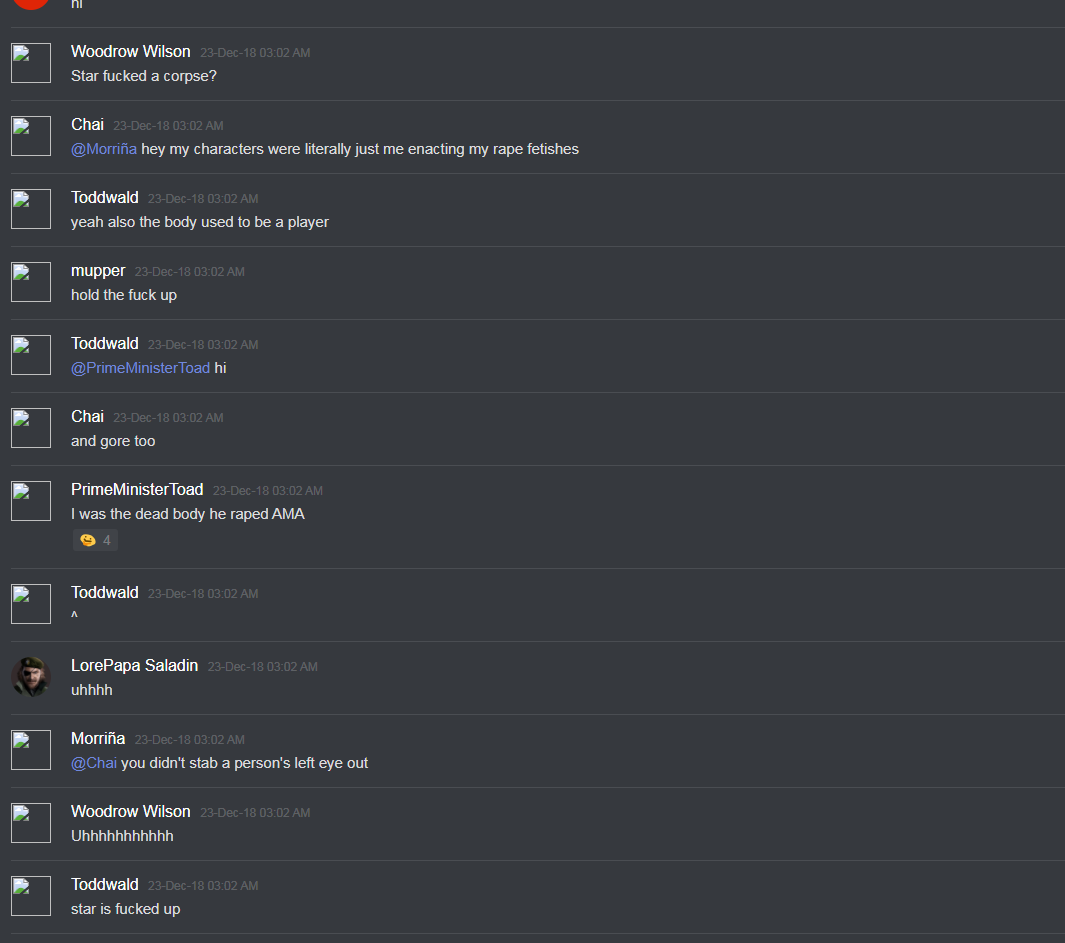Click Chai's avatar next to fetishes message
Viewport: 1065px width, 943px height.
click(31, 136)
